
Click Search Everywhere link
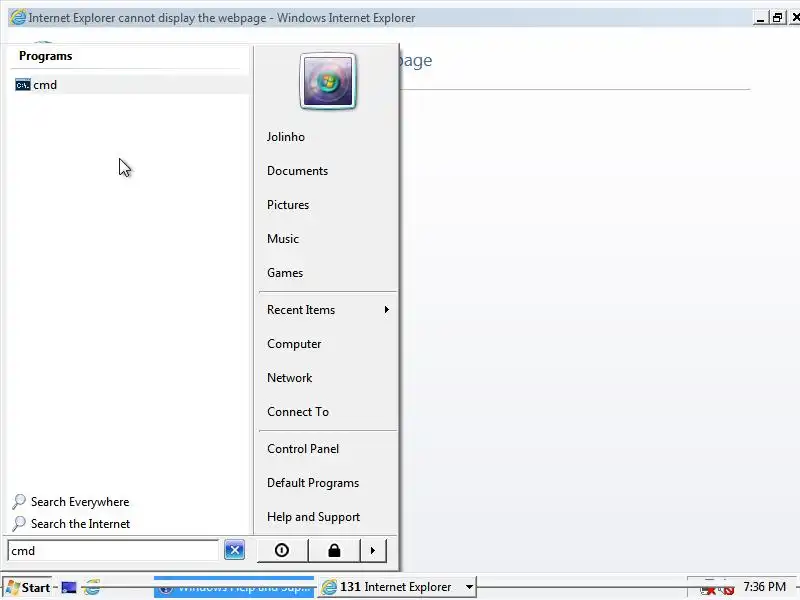80,502
